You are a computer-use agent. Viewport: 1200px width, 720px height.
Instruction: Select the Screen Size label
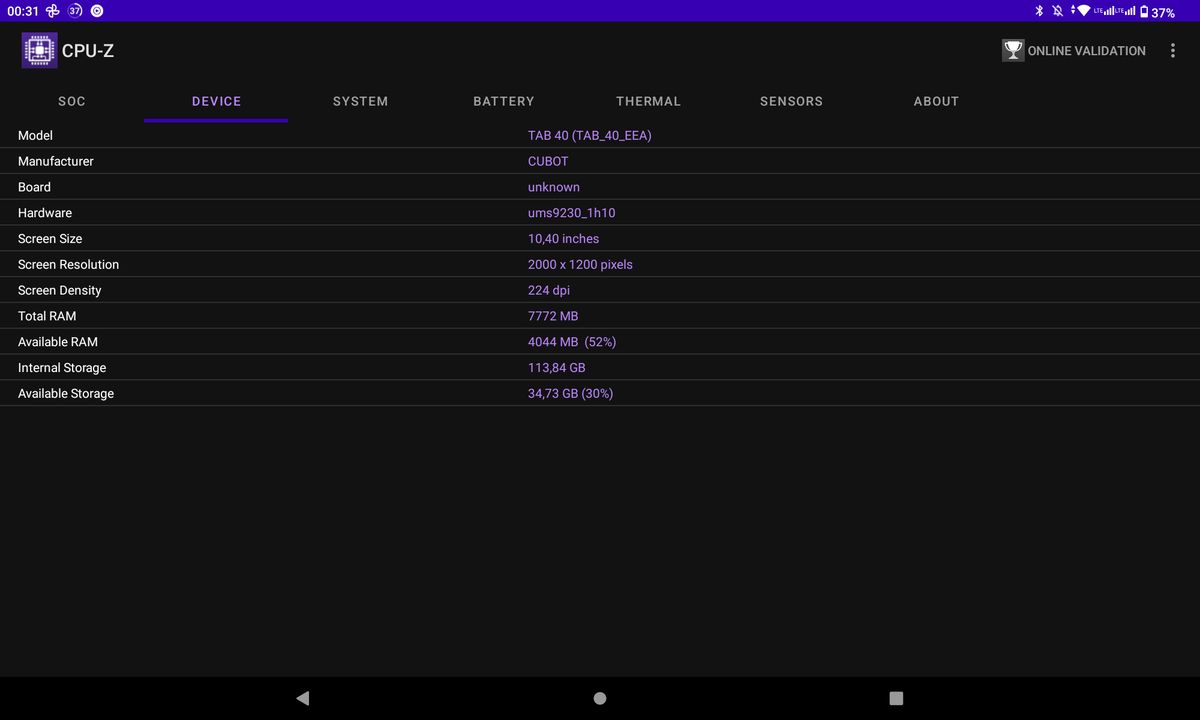50,239
